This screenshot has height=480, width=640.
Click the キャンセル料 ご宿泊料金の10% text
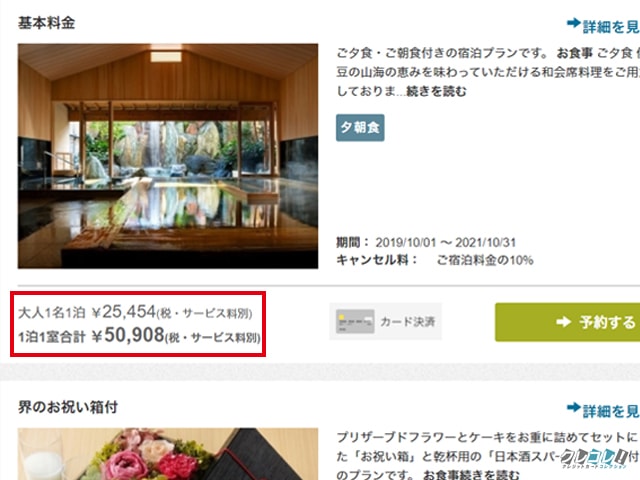pyautogui.click(x=435, y=260)
